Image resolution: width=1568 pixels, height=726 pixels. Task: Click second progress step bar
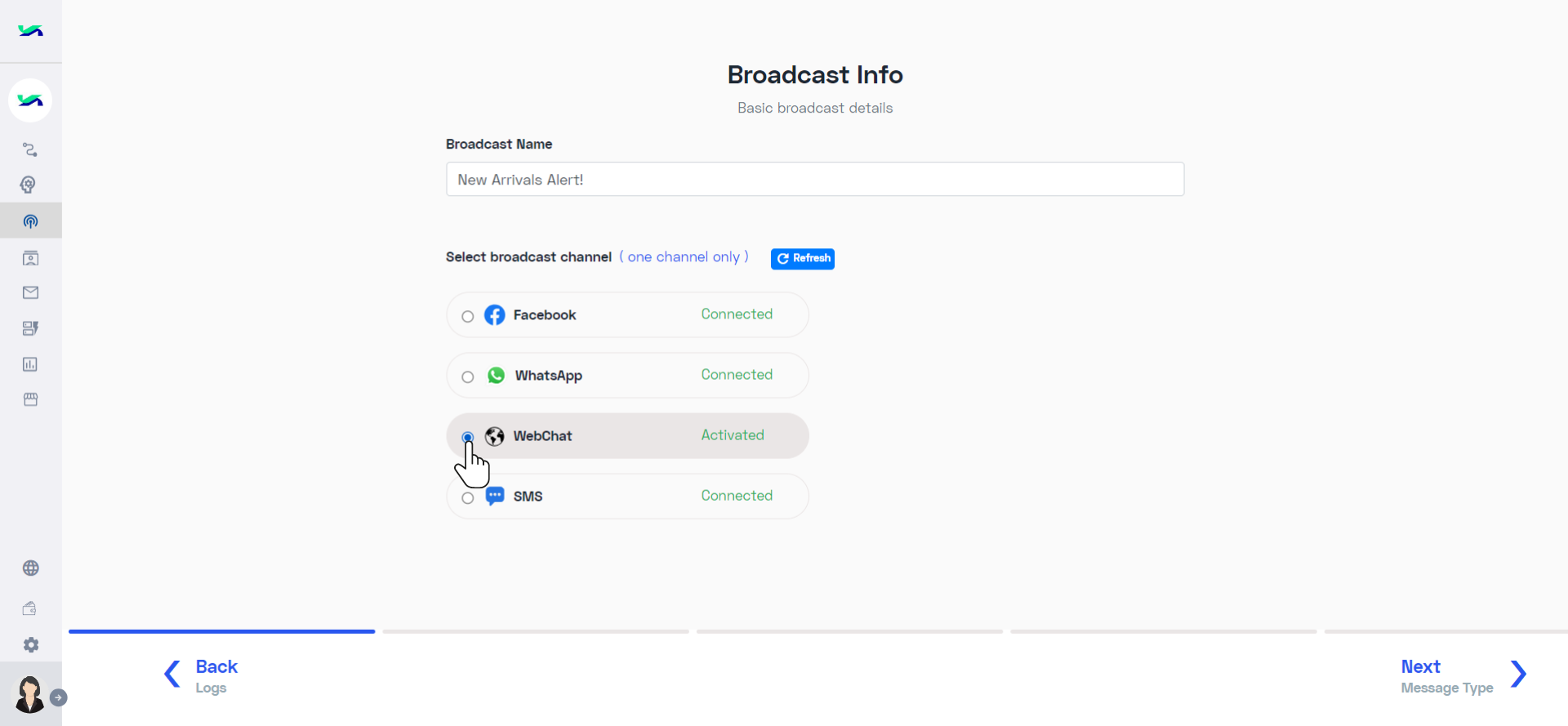pos(536,631)
